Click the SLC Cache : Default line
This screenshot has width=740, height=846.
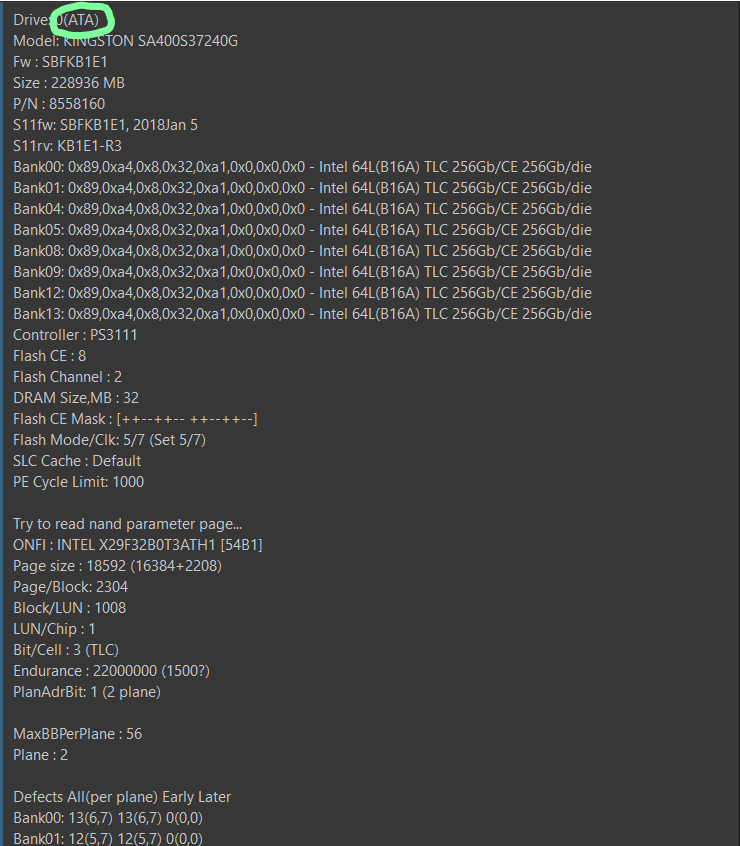(x=77, y=461)
